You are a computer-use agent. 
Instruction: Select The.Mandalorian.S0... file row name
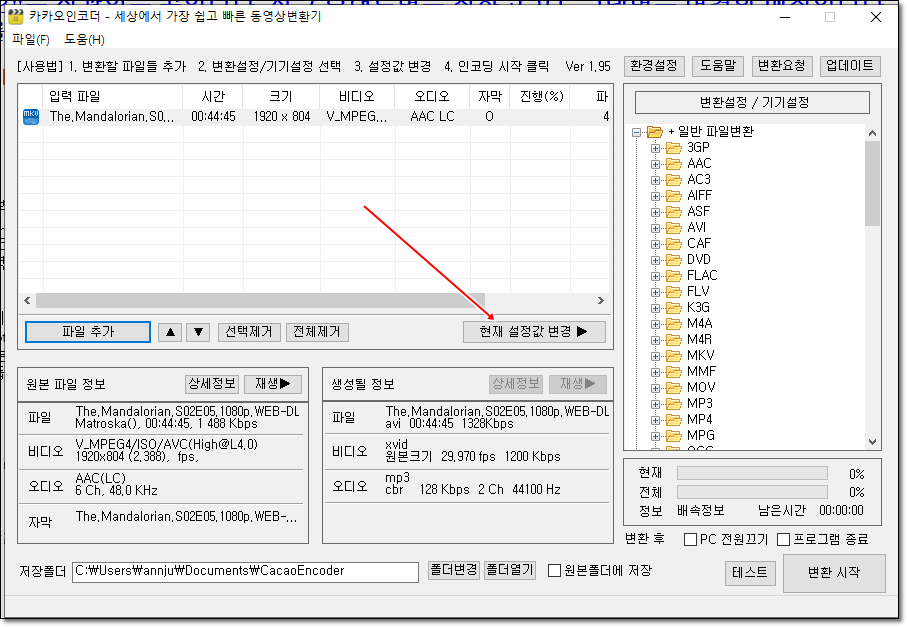tap(112, 117)
